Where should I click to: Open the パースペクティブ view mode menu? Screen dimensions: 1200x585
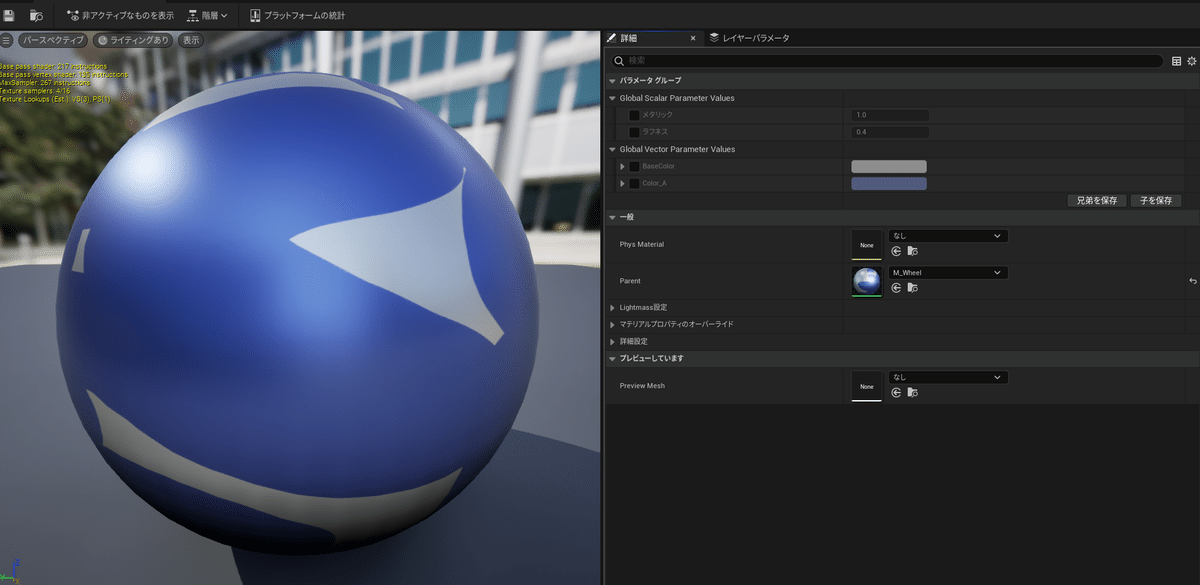point(54,40)
